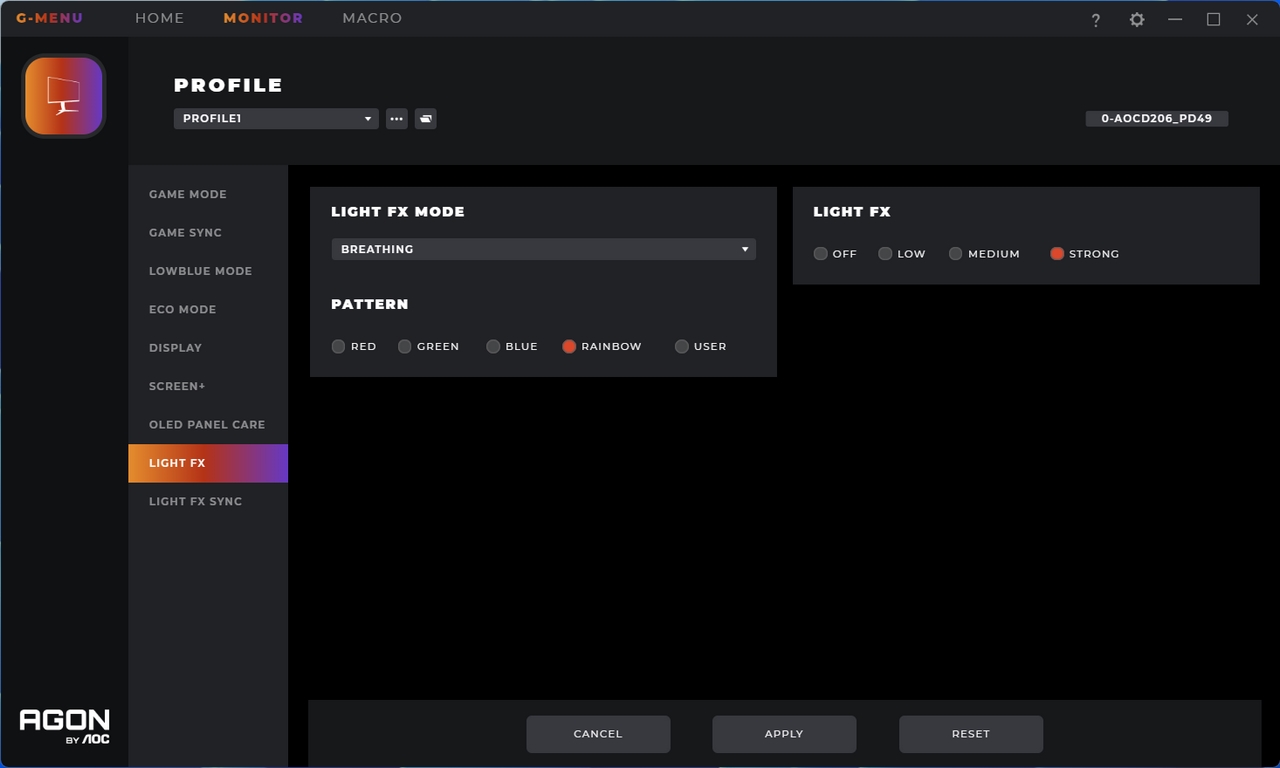The height and width of the screenshot is (768, 1280).
Task: Open the OLED PANEL CARE section
Action: (207, 425)
